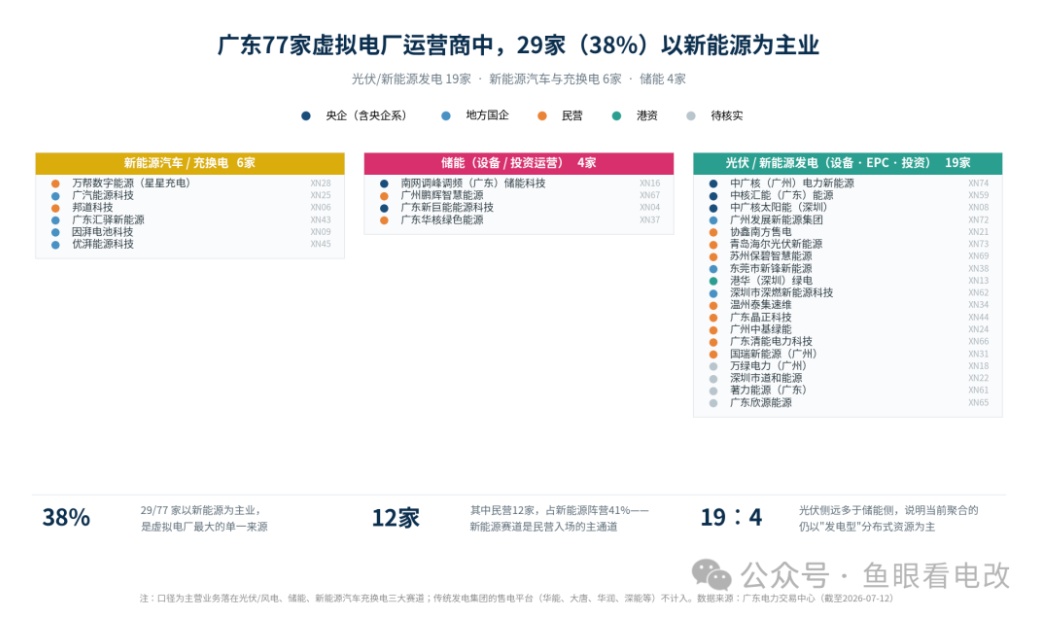Click the orange 民营 legend dot
The image size is (1041, 627).
(542, 116)
